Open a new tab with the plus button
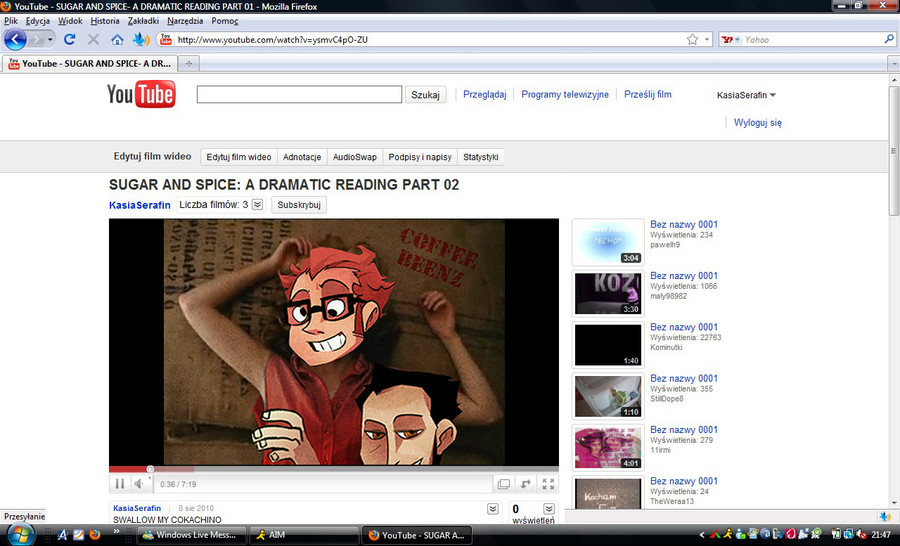The height and width of the screenshot is (546, 900). coord(189,64)
